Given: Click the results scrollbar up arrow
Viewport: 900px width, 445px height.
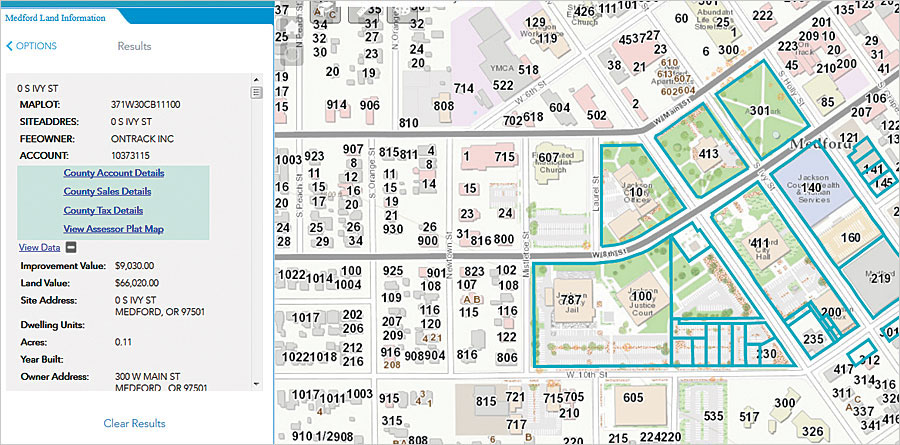Looking at the screenshot, I should coord(257,80).
